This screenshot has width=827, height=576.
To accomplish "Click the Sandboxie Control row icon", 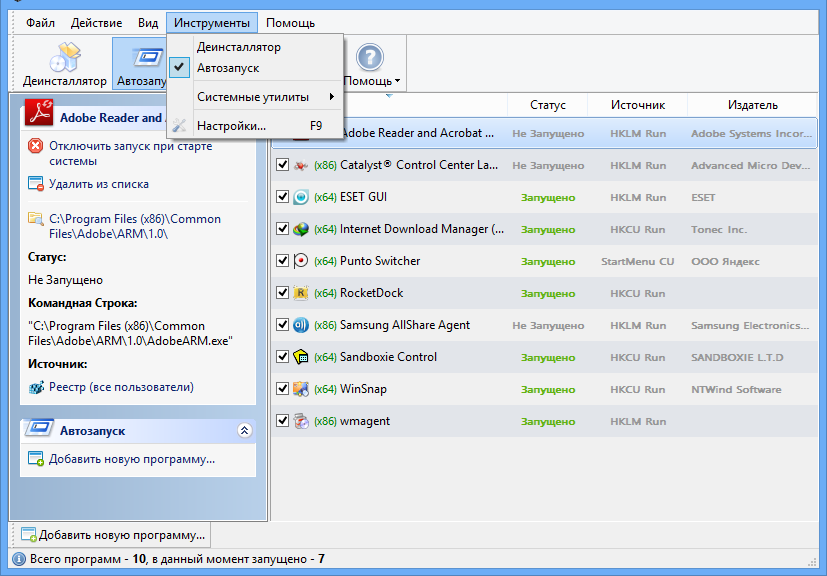I will pos(301,357).
